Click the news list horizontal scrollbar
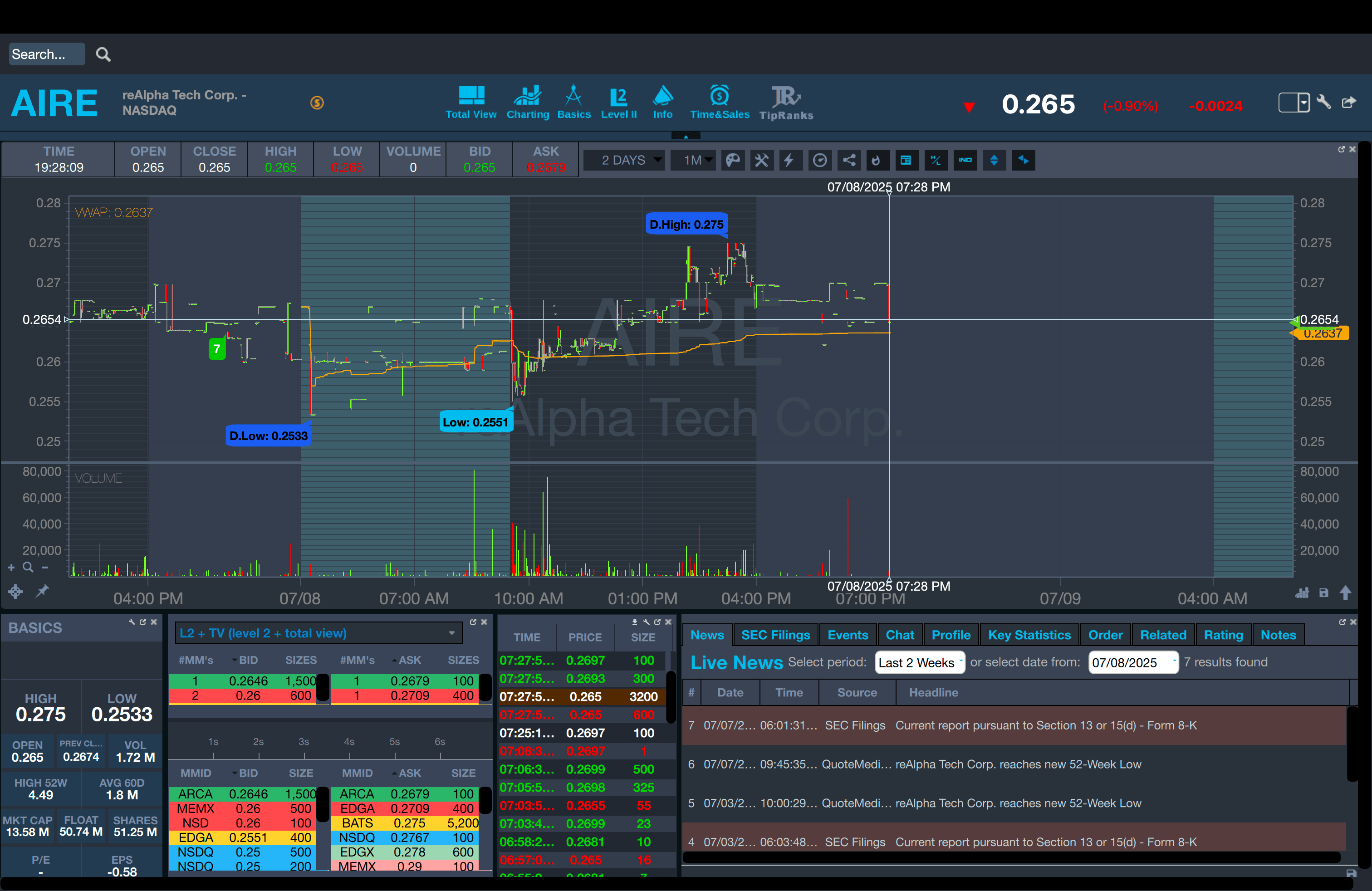Viewport: 1372px width, 891px height. (1012, 857)
